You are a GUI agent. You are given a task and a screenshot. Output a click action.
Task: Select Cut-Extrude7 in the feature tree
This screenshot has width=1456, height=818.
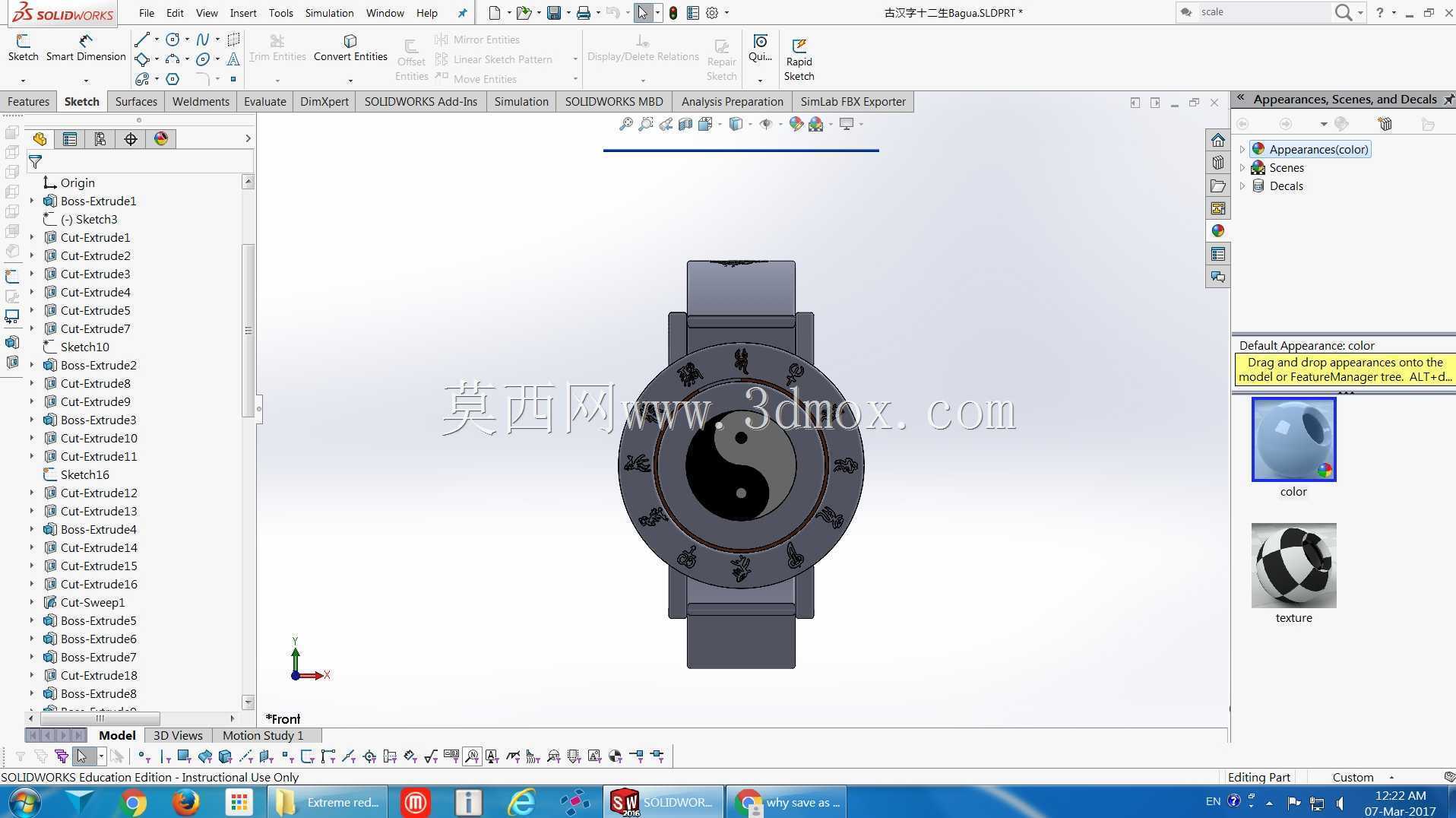click(95, 329)
